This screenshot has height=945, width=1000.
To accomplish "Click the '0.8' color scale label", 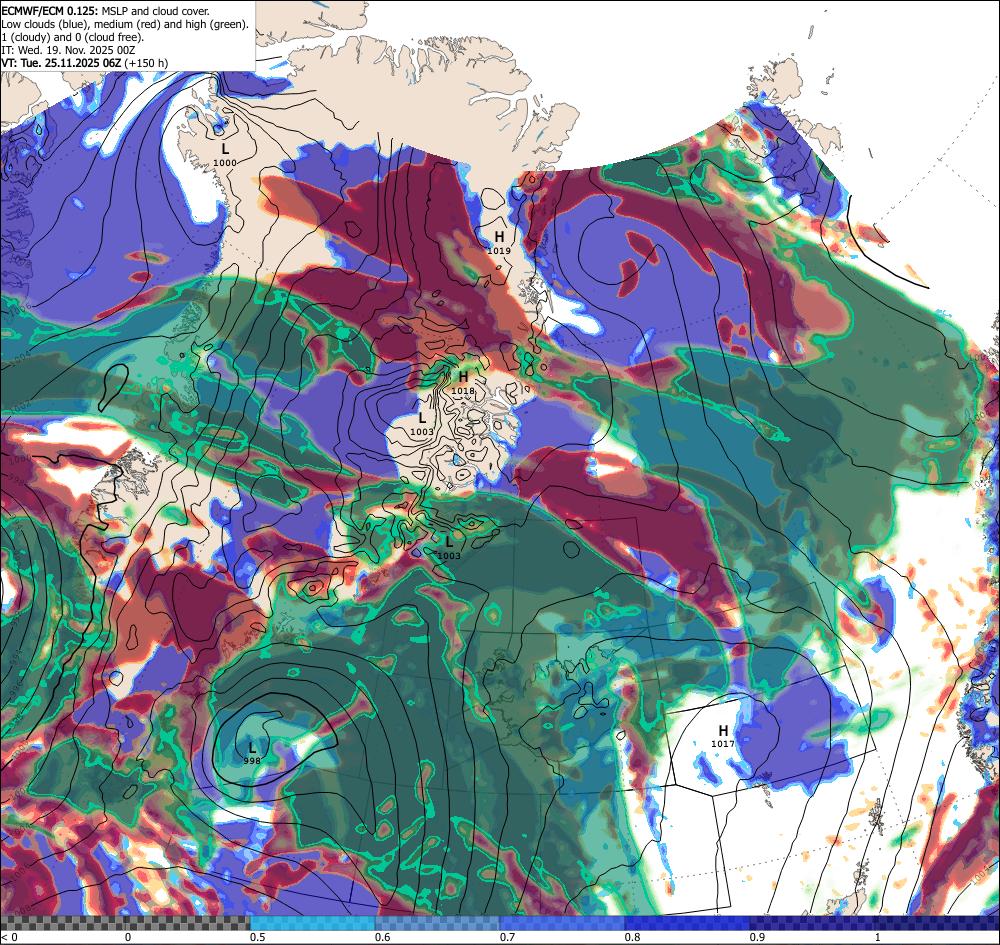I will coord(633,937).
